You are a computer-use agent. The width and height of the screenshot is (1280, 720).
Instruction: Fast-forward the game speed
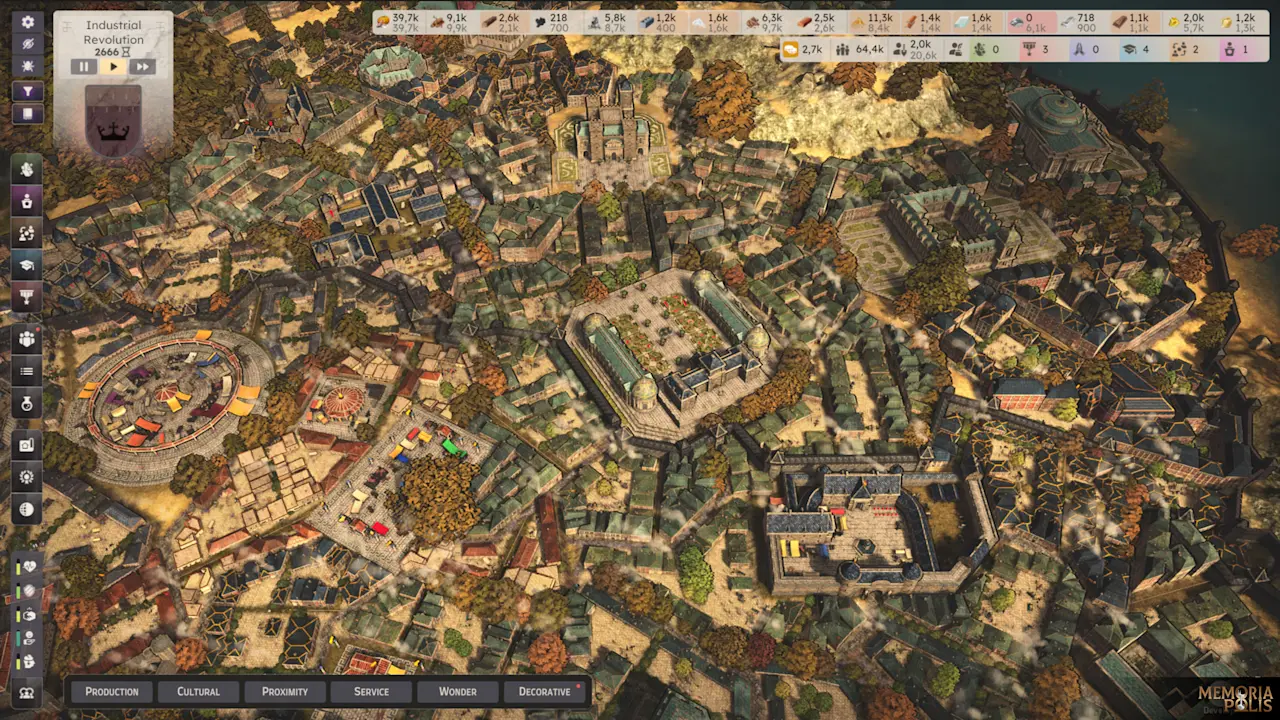tap(142, 66)
